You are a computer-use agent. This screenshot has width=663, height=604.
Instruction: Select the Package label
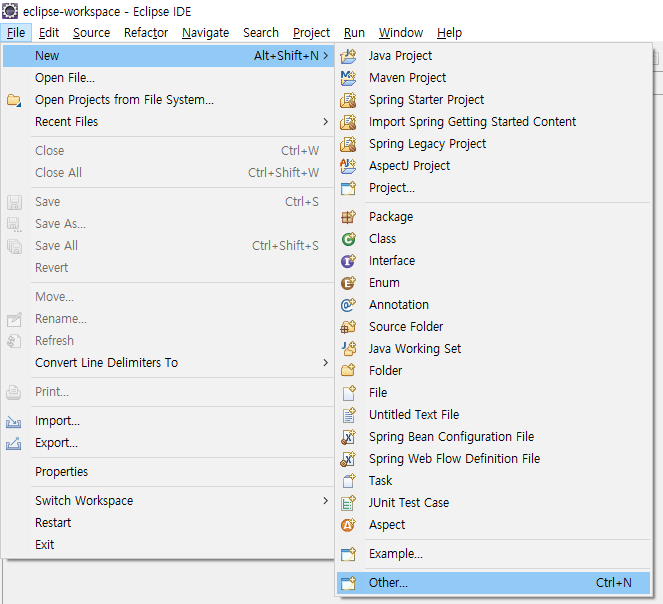pyautogui.click(x=391, y=217)
